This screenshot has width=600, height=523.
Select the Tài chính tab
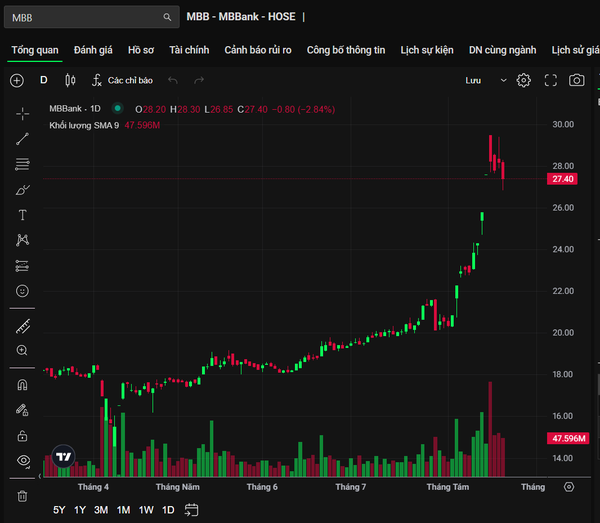(x=189, y=50)
